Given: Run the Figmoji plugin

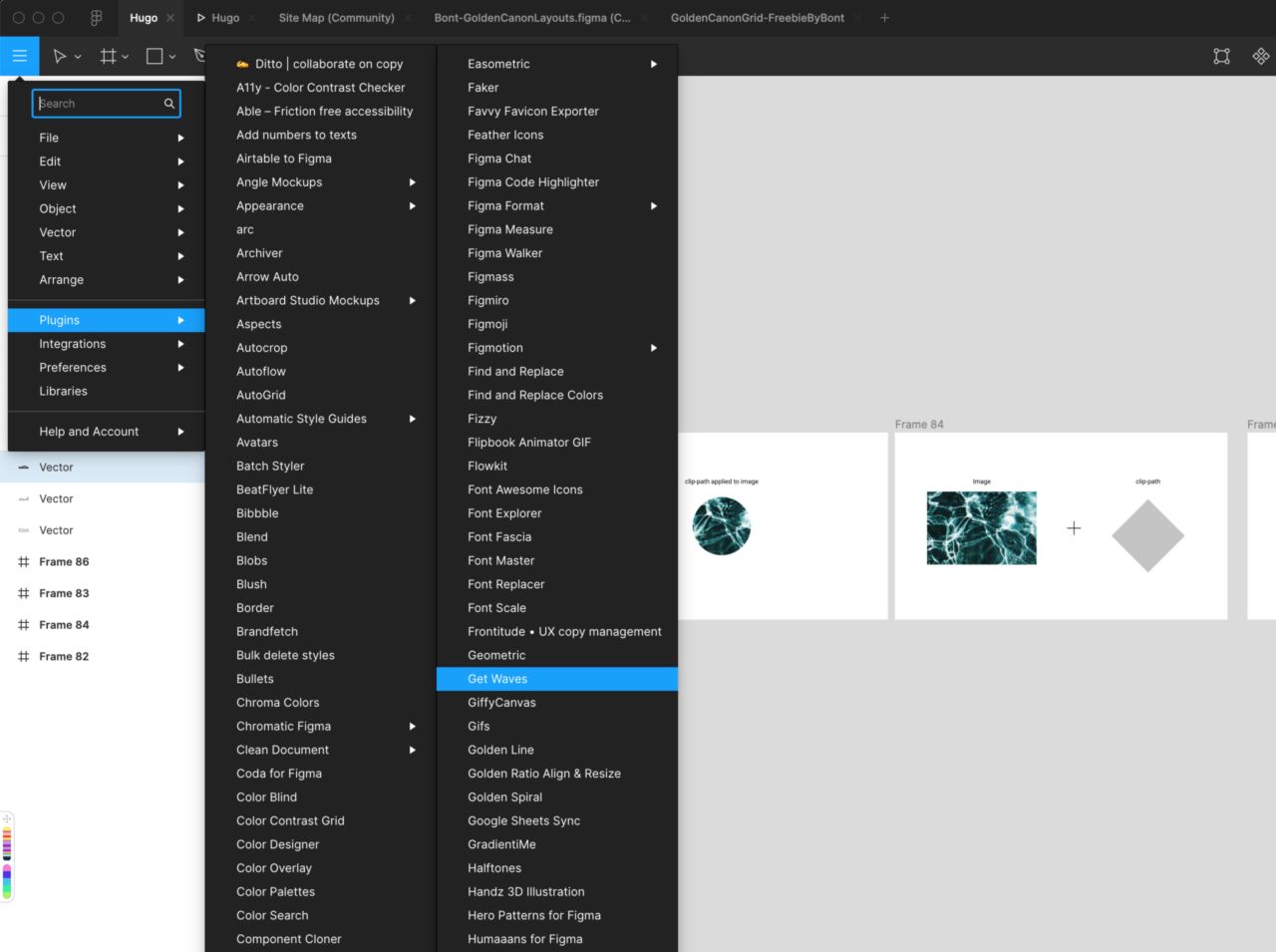Looking at the screenshot, I should [x=557, y=324].
